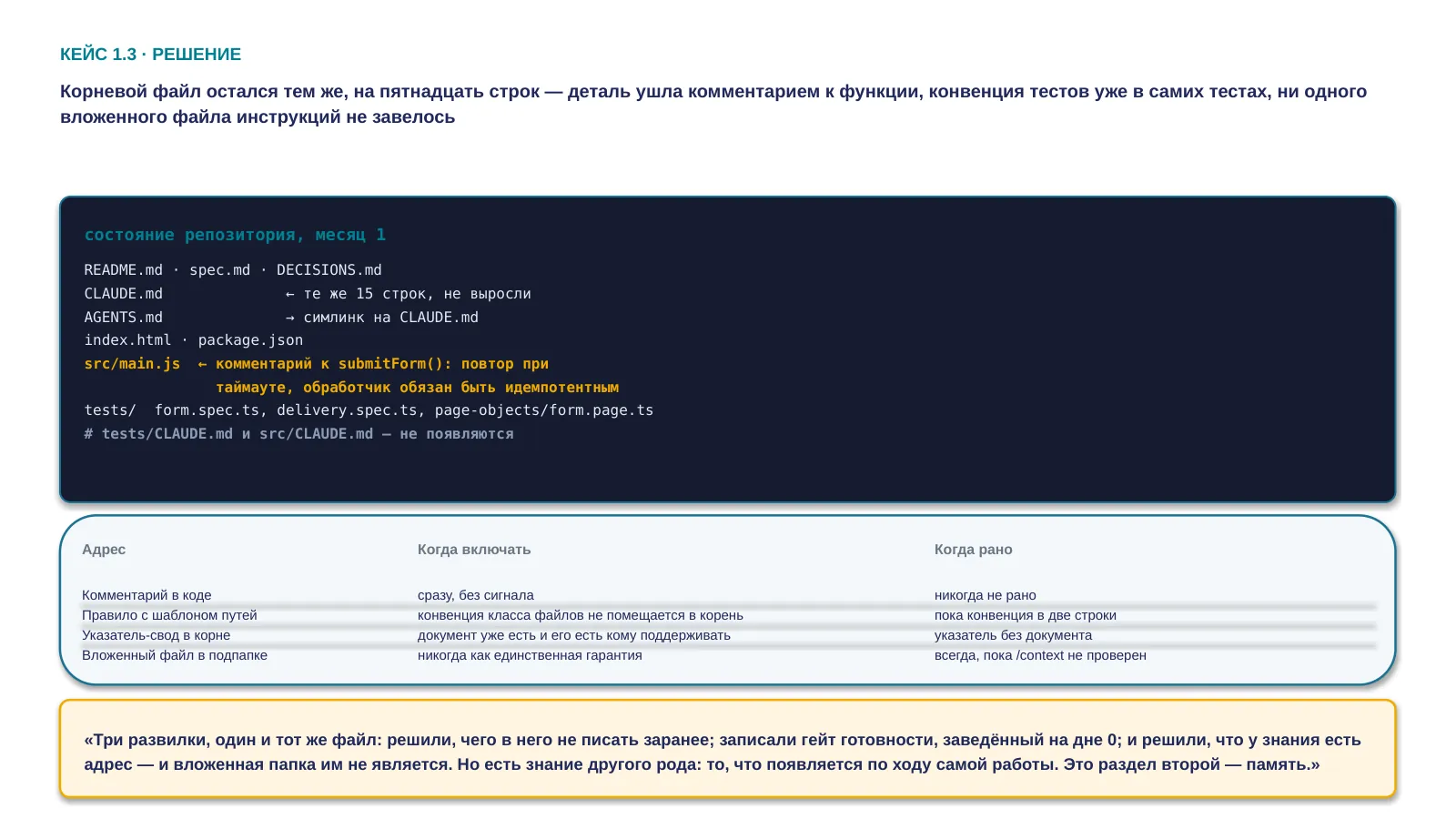Click the cell "всегда, пока /context не проверен"
This screenshot has width=1456, height=819.
(1040, 655)
